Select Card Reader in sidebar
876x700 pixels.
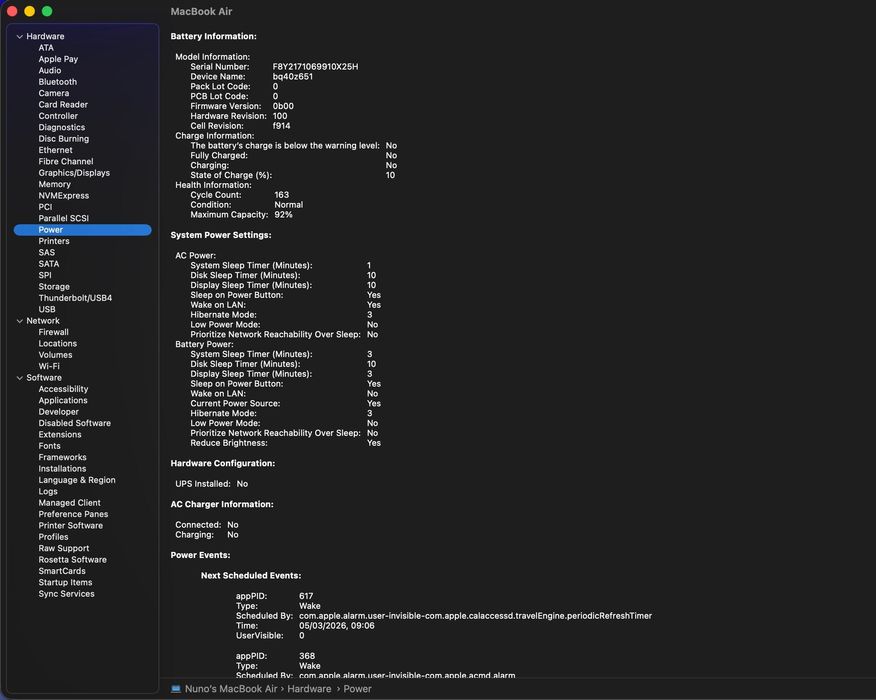[x=63, y=104]
